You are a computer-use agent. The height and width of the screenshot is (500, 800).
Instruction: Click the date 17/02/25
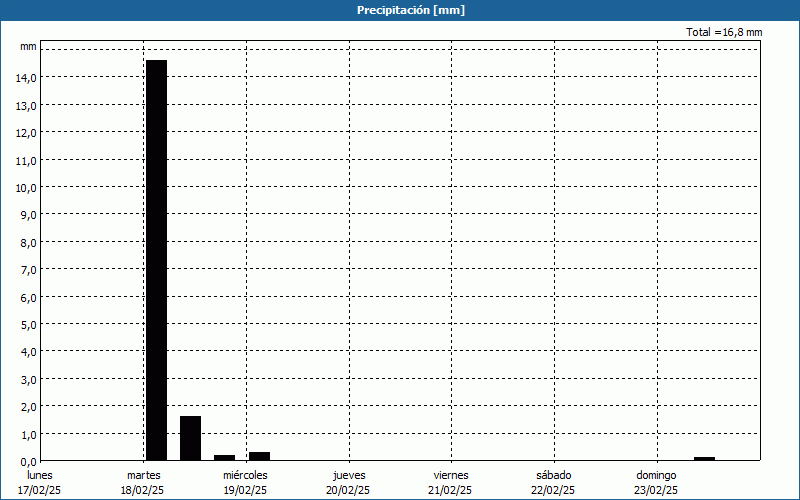click(39, 490)
